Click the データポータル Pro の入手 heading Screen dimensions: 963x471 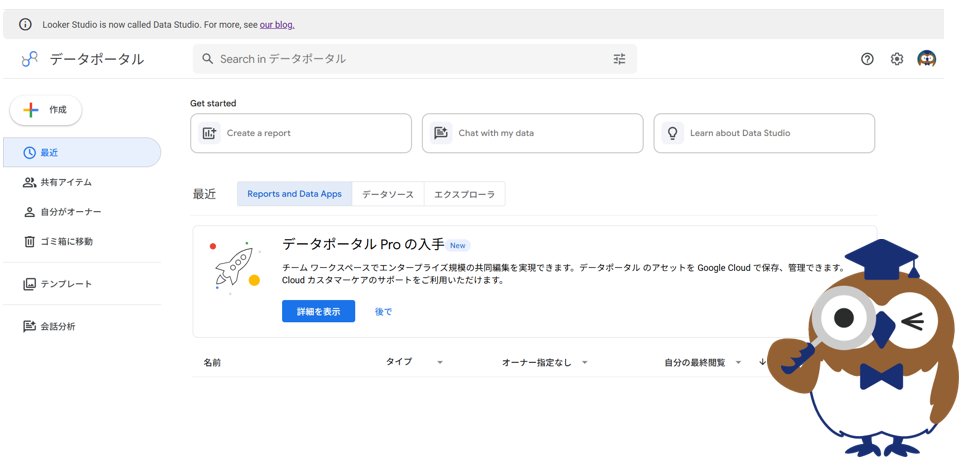click(x=363, y=244)
